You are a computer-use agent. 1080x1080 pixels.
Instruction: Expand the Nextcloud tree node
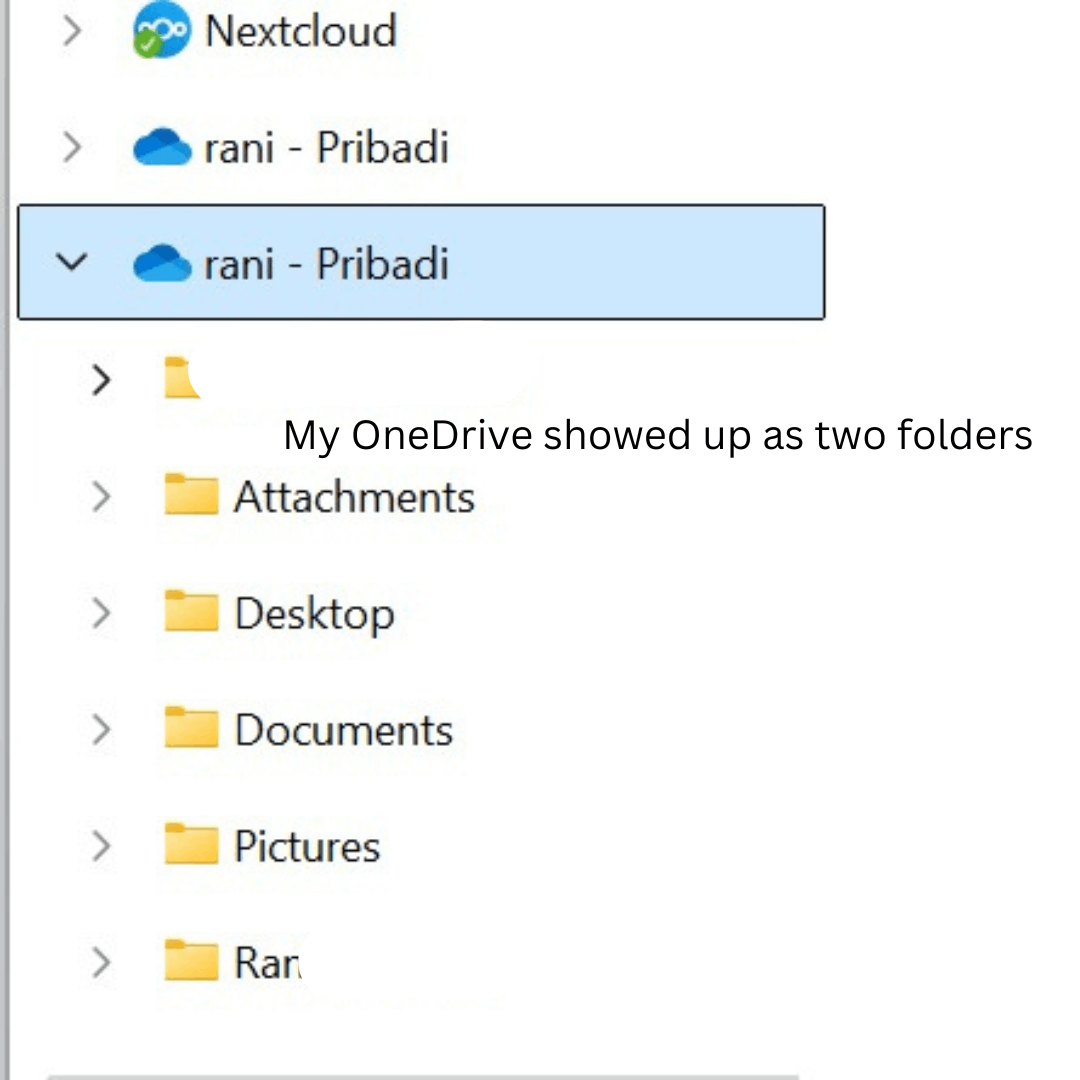click(71, 31)
